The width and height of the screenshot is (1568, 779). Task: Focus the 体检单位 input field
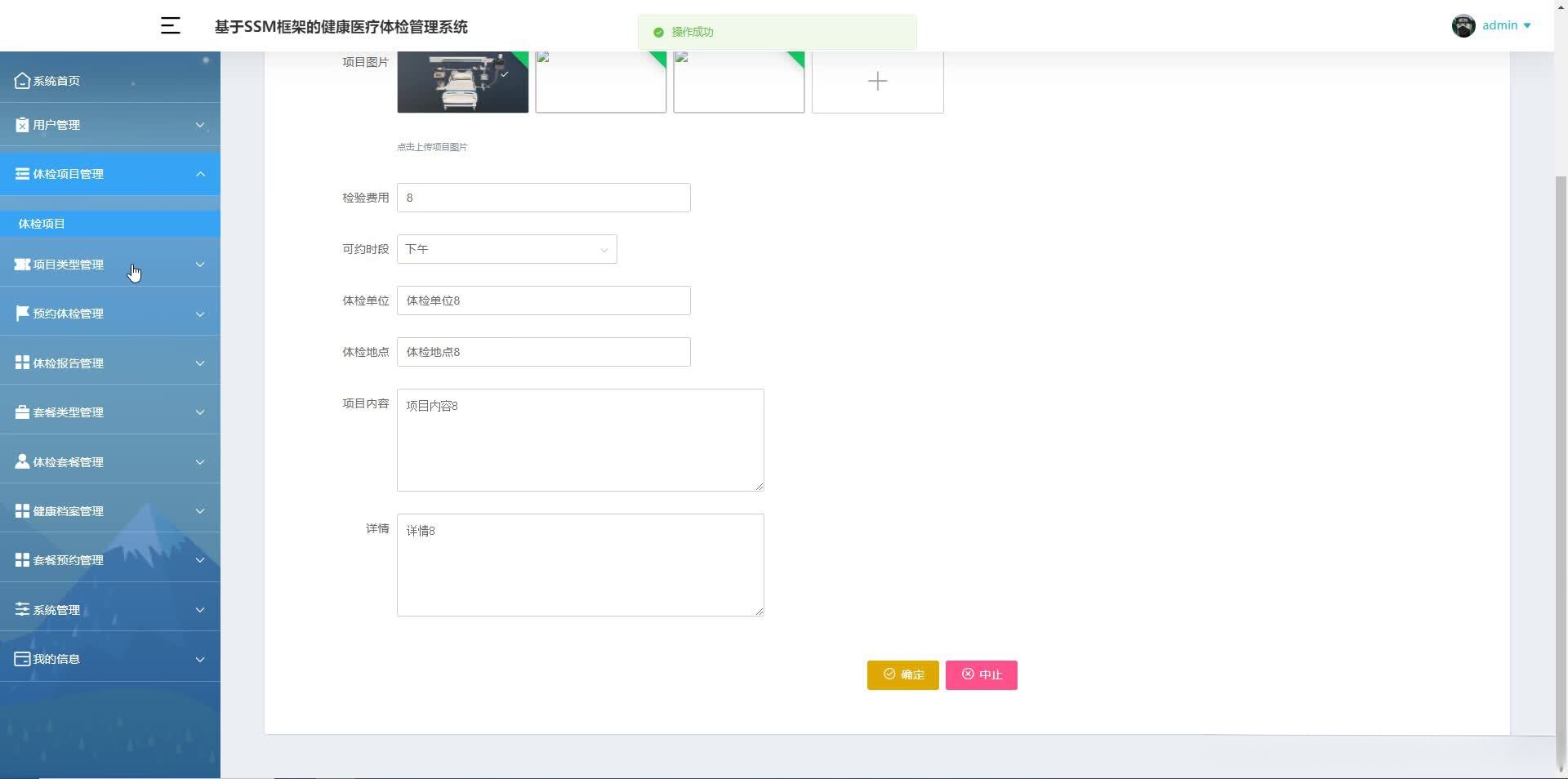(543, 300)
